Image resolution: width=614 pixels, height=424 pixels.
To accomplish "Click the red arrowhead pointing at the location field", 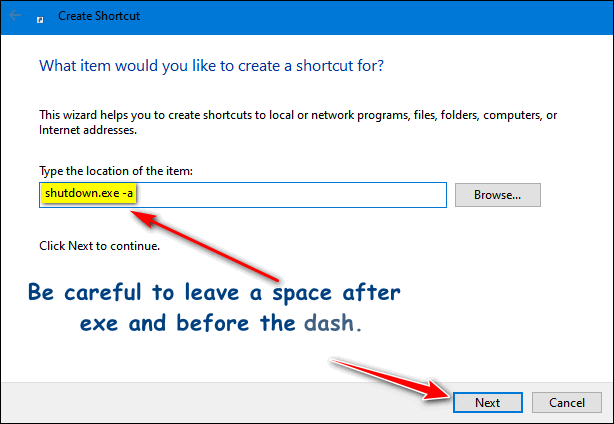I will 144,218.
